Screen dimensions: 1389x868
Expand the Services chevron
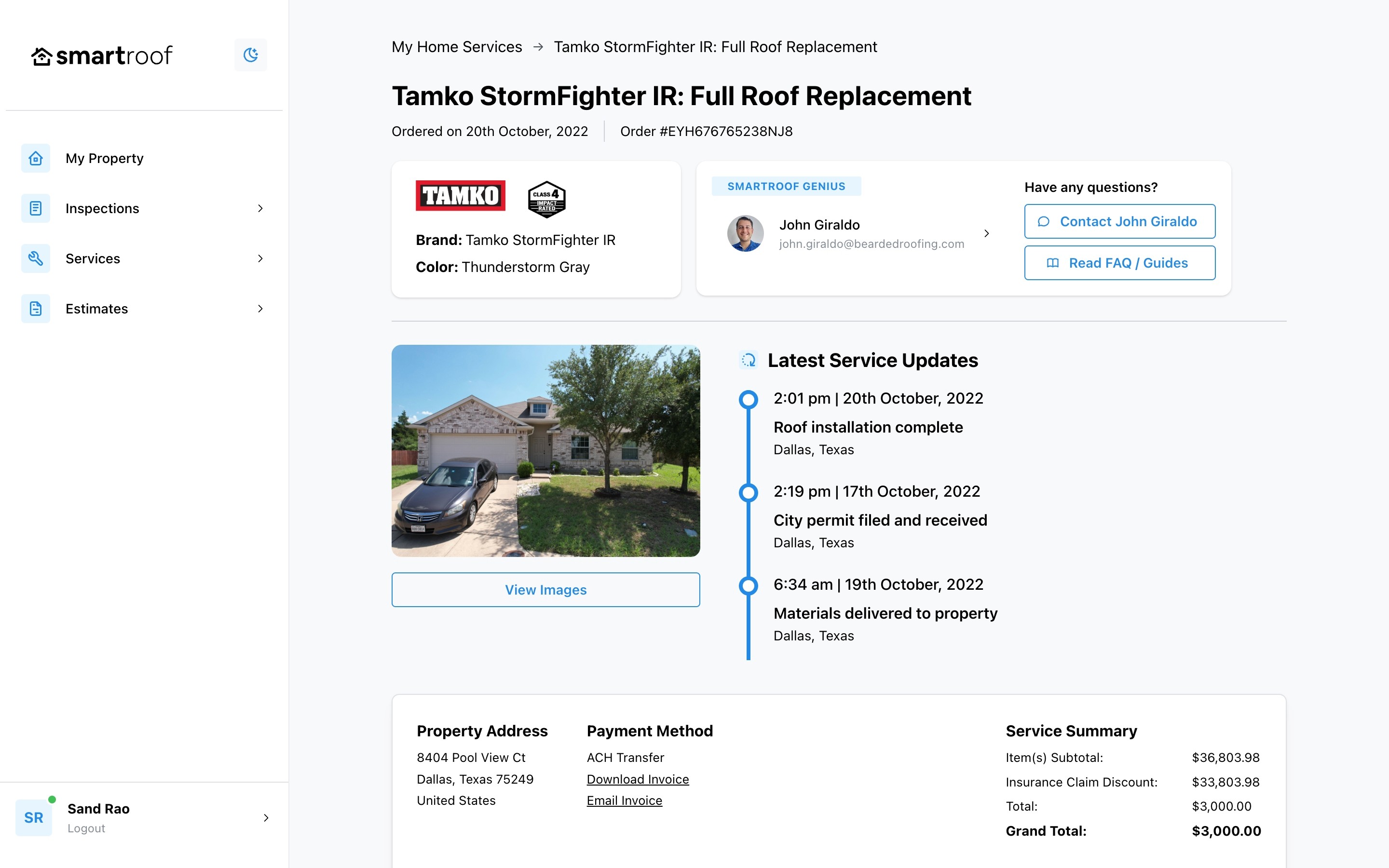(260, 258)
